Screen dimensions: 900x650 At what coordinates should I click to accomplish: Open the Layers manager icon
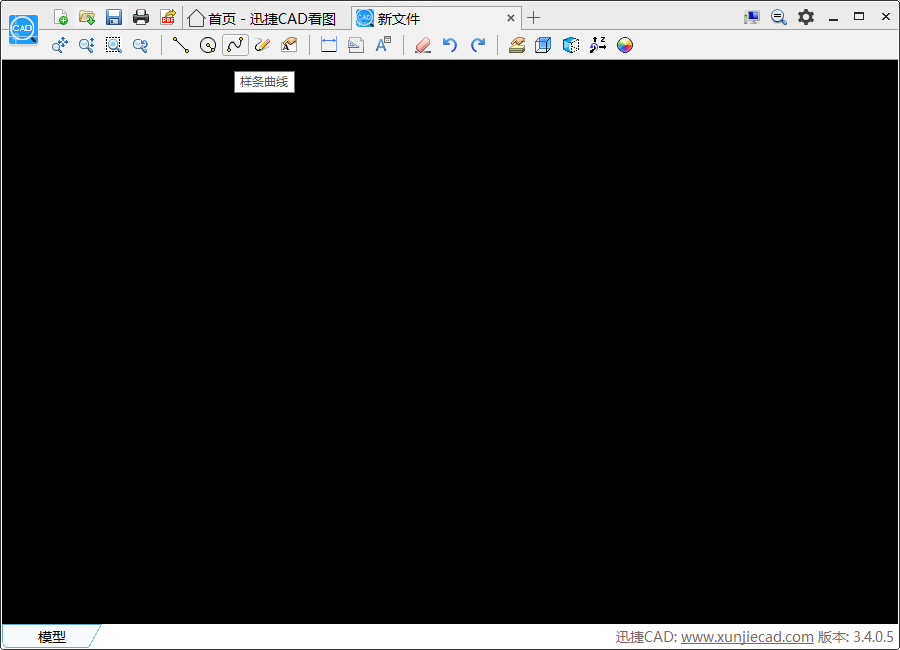point(516,45)
